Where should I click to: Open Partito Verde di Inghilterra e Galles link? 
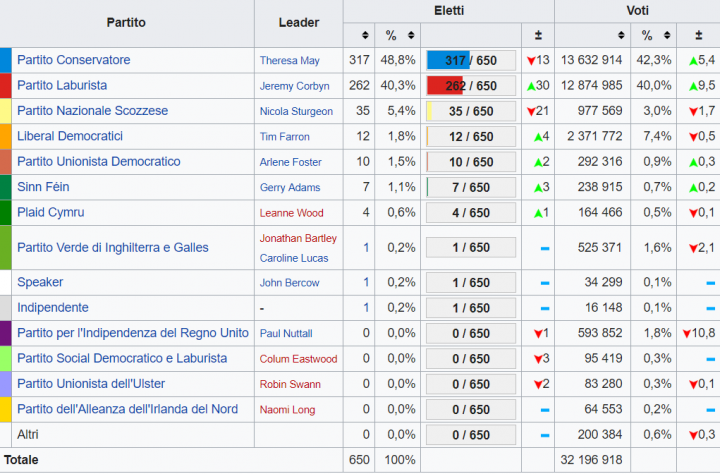click(112, 248)
